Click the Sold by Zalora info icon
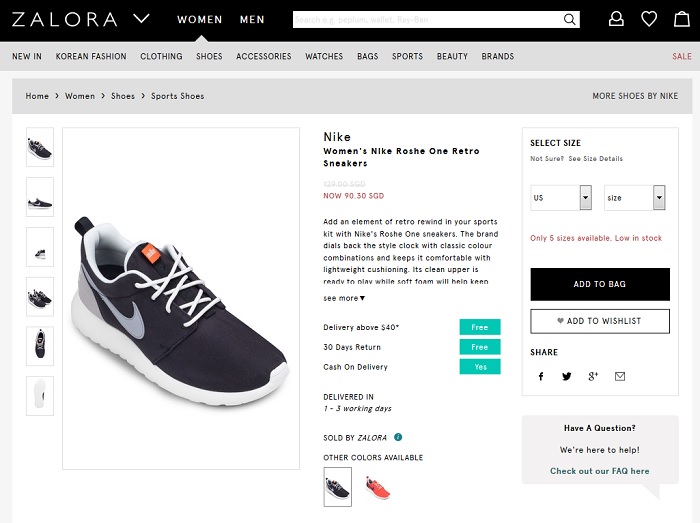The width and height of the screenshot is (700, 523). [x=398, y=437]
